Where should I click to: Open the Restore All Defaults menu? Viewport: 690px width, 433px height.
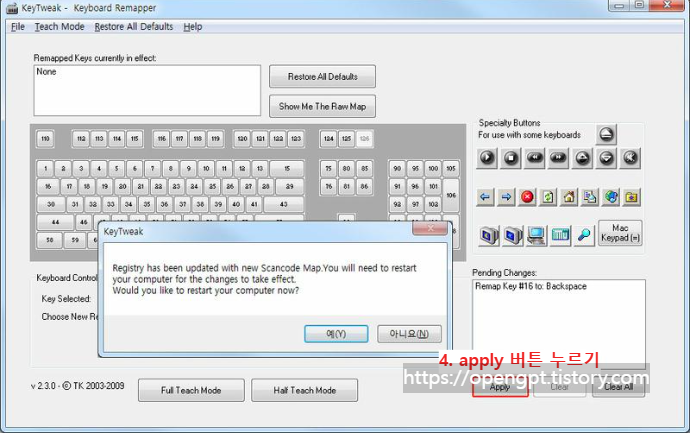134,27
